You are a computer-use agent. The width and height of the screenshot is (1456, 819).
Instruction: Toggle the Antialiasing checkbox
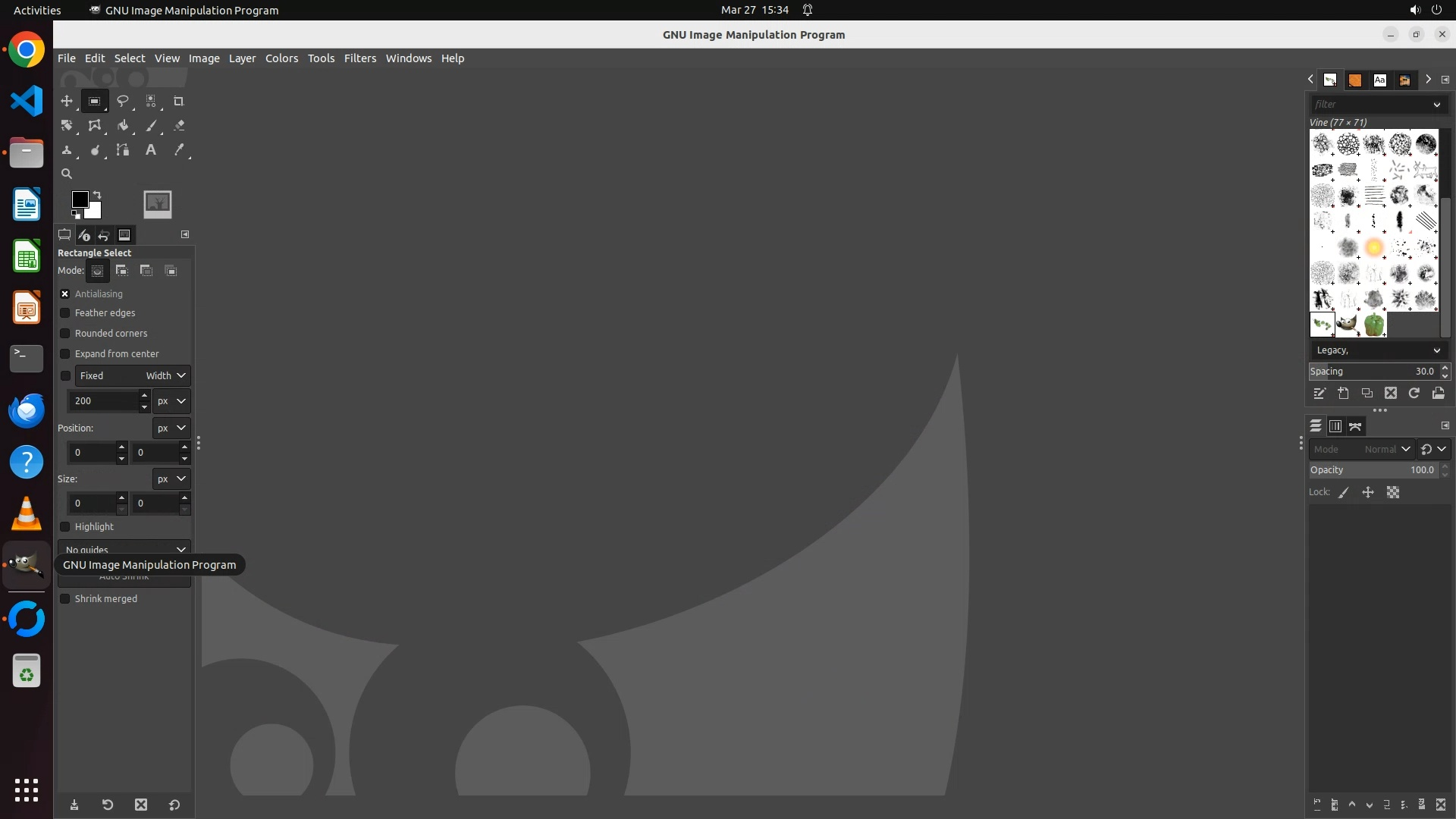(x=65, y=294)
